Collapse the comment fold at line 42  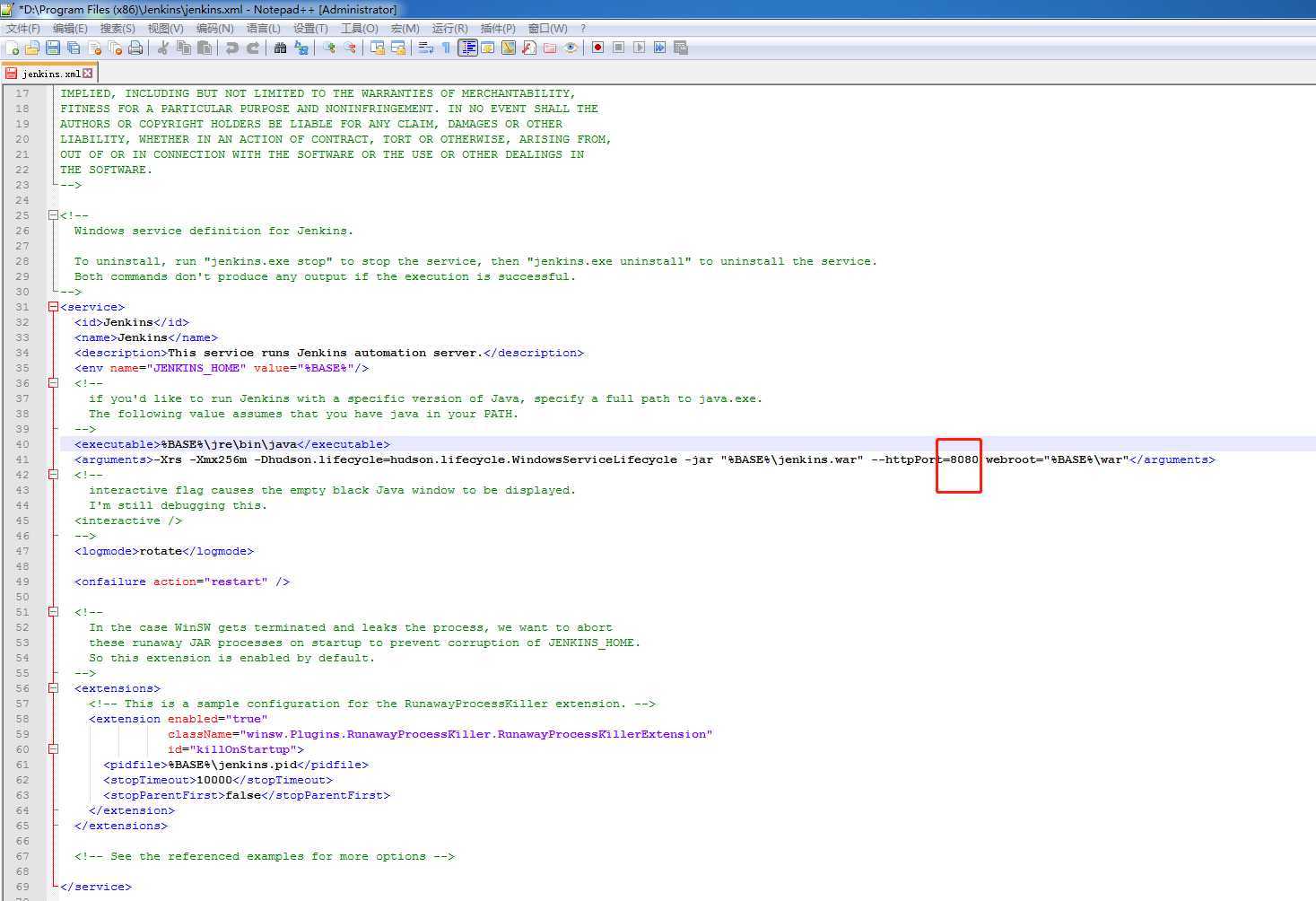coord(53,475)
